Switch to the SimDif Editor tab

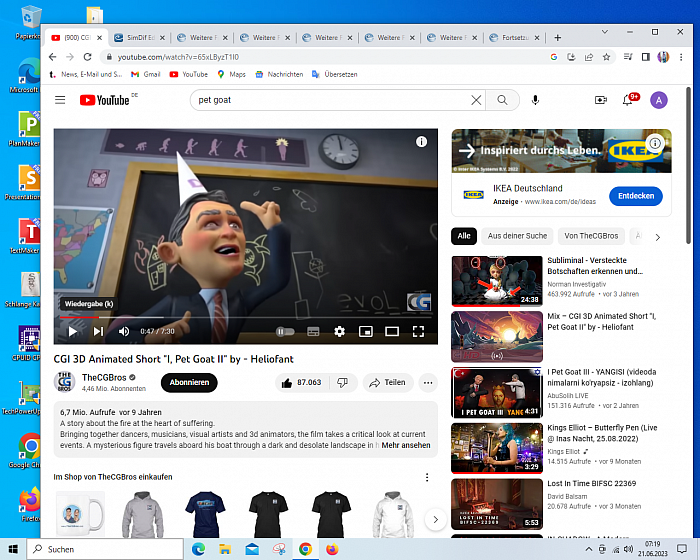pos(139,38)
